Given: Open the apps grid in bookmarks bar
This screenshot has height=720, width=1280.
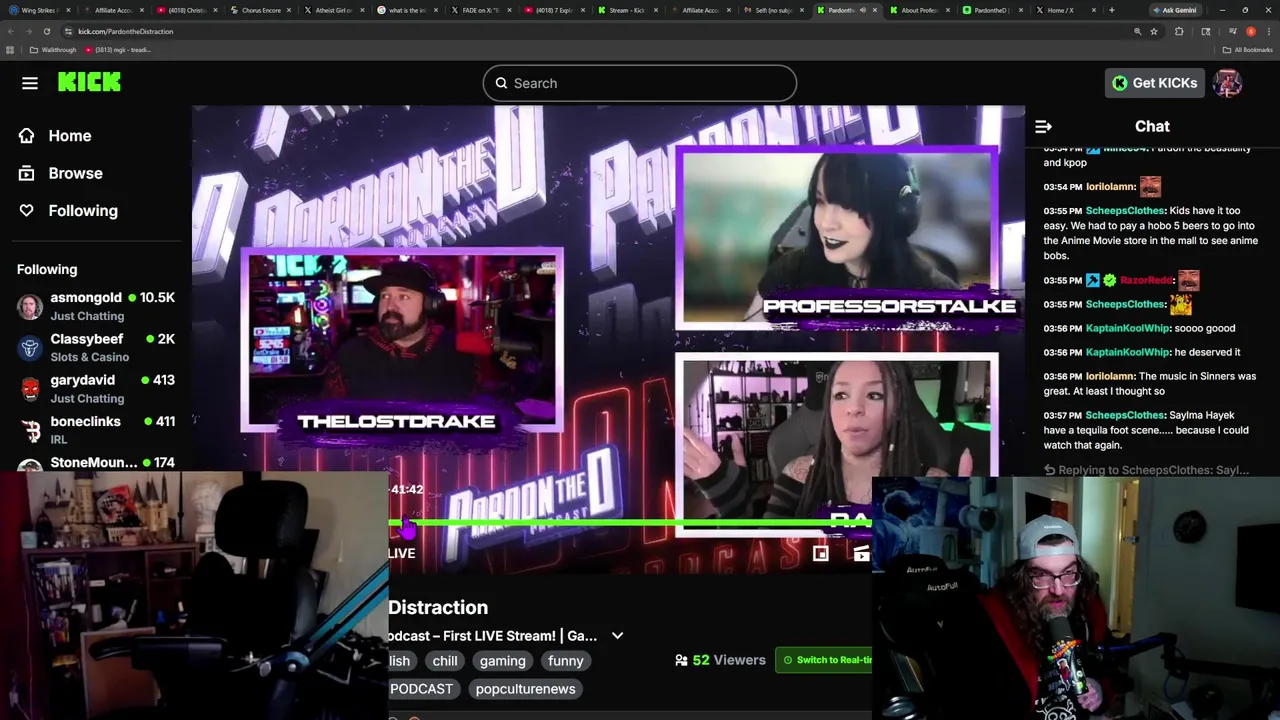Looking at the screenshot, I should (x=10, y=50).
